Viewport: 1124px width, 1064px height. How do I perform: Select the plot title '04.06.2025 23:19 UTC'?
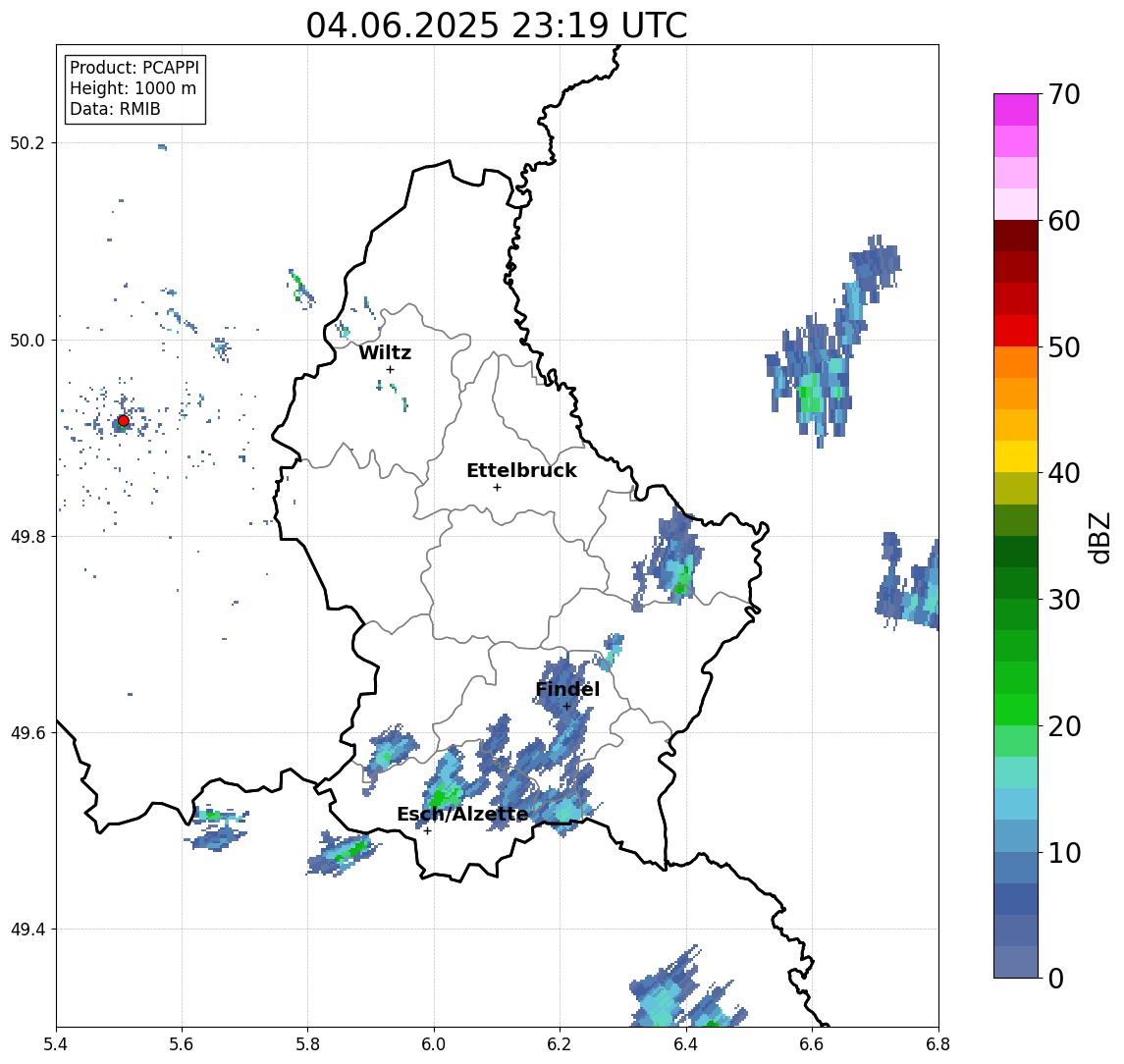pos(497,26)
